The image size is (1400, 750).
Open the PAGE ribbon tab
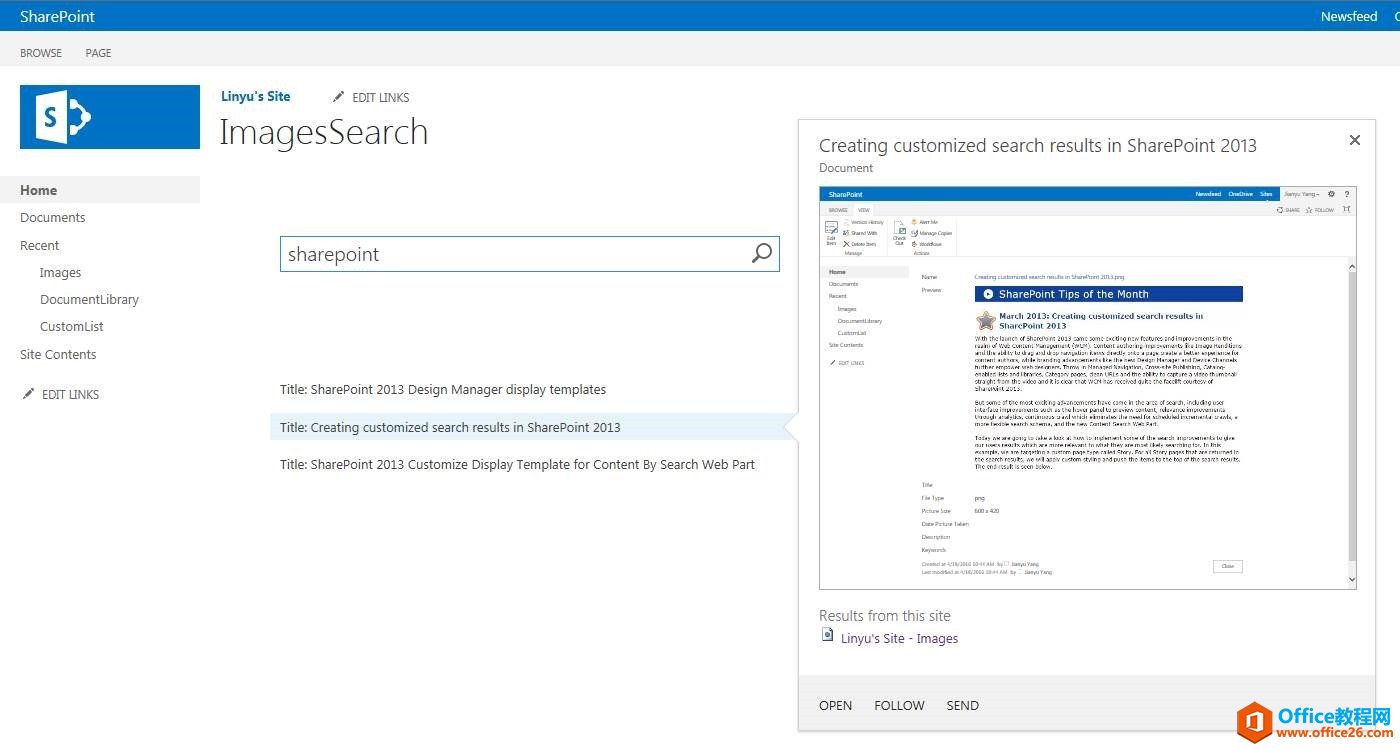98,53
